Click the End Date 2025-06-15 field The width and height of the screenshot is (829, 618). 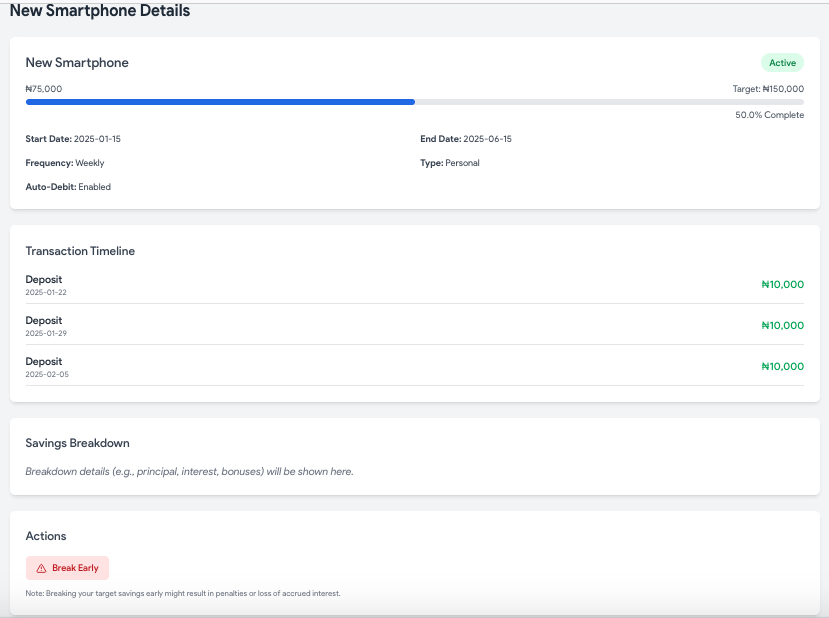point(466,139)
